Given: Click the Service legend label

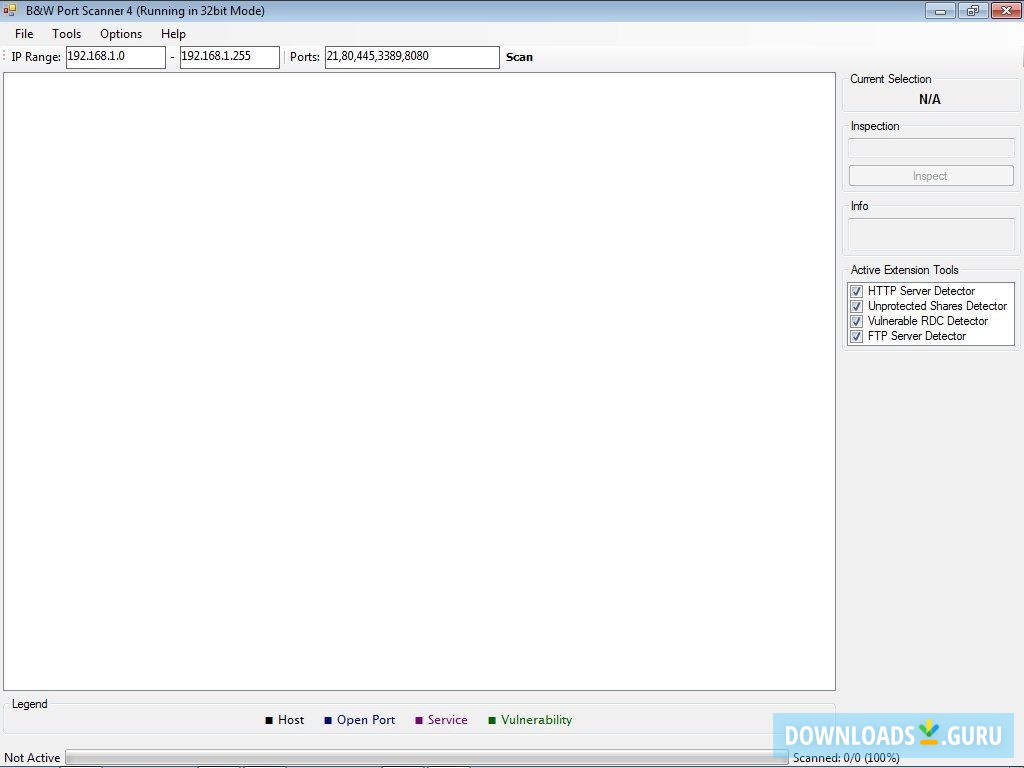Looking at the screenshot, I should pos(447,720).
